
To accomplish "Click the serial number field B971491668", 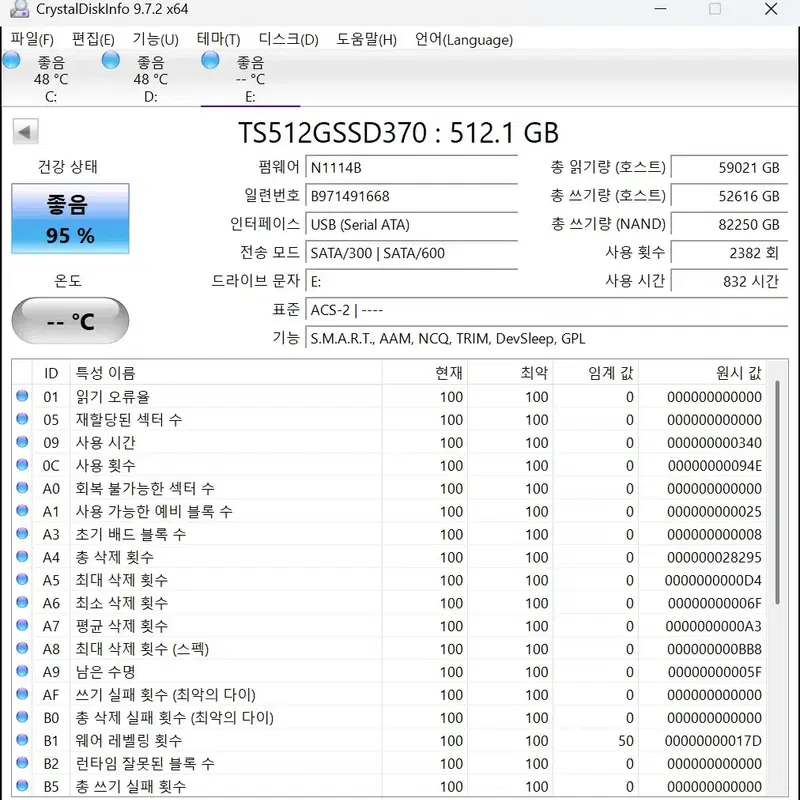I will click(x=411, y=196).
